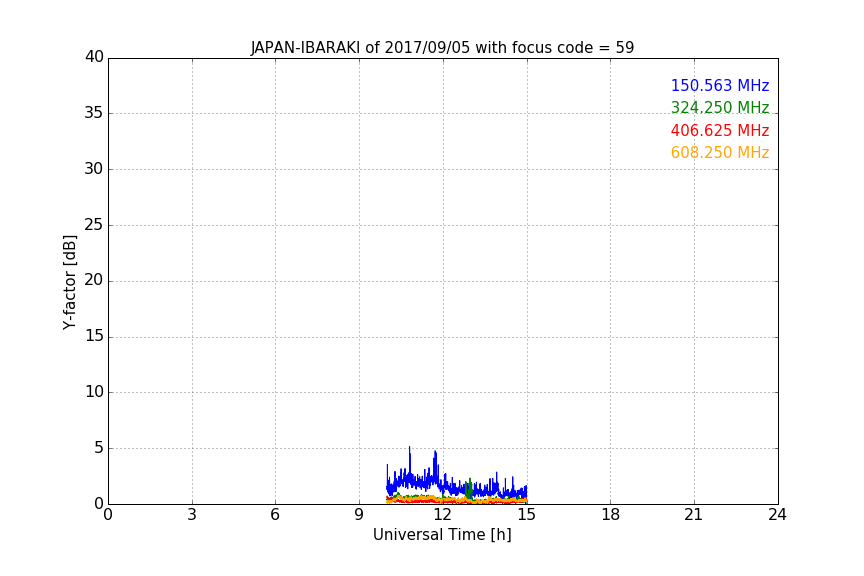
Task: Select the red 406.625 MHz legend label
Action: pos(720,130)
